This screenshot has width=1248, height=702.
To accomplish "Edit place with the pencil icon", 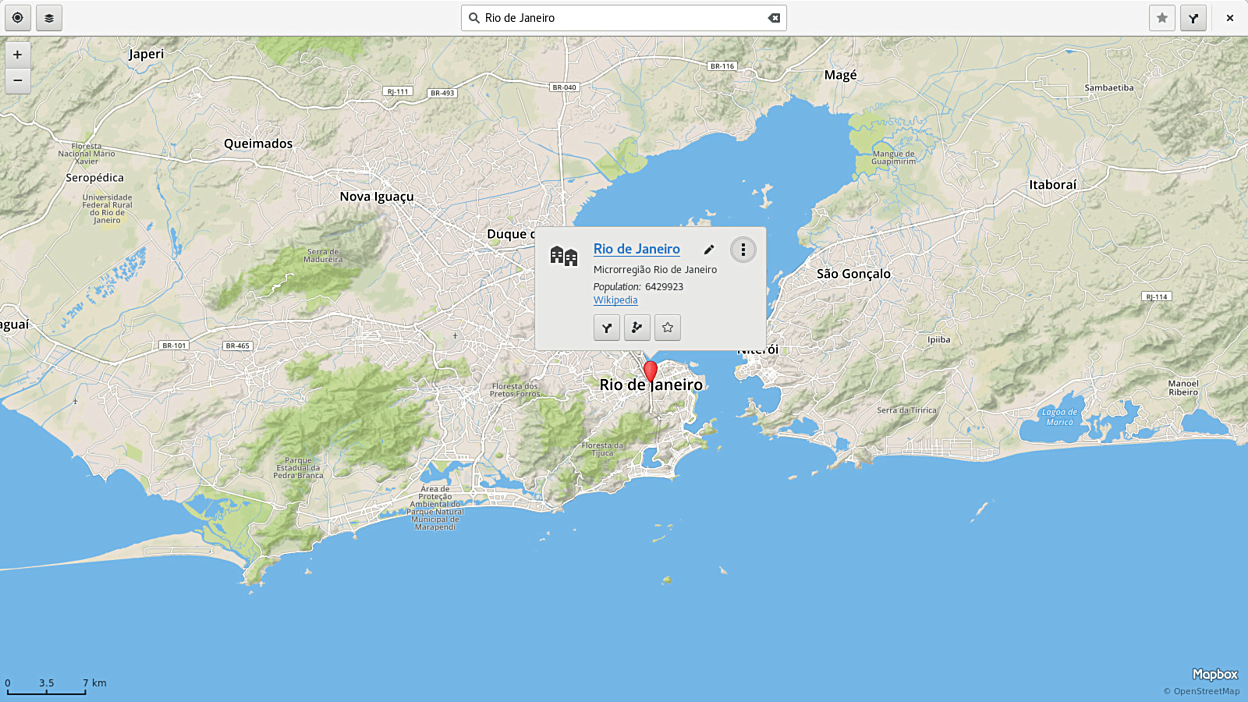I will coord(709,250).
